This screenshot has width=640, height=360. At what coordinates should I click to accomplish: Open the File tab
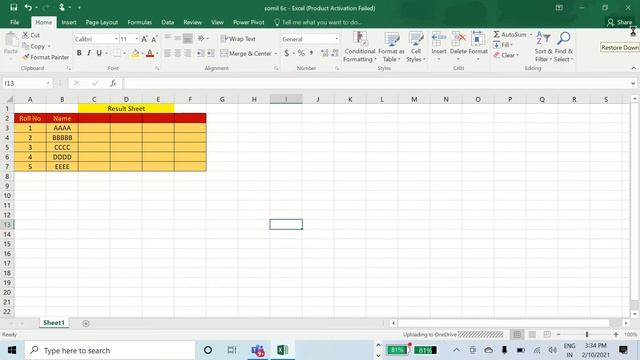pyautogui.click(x=15, y=22)
